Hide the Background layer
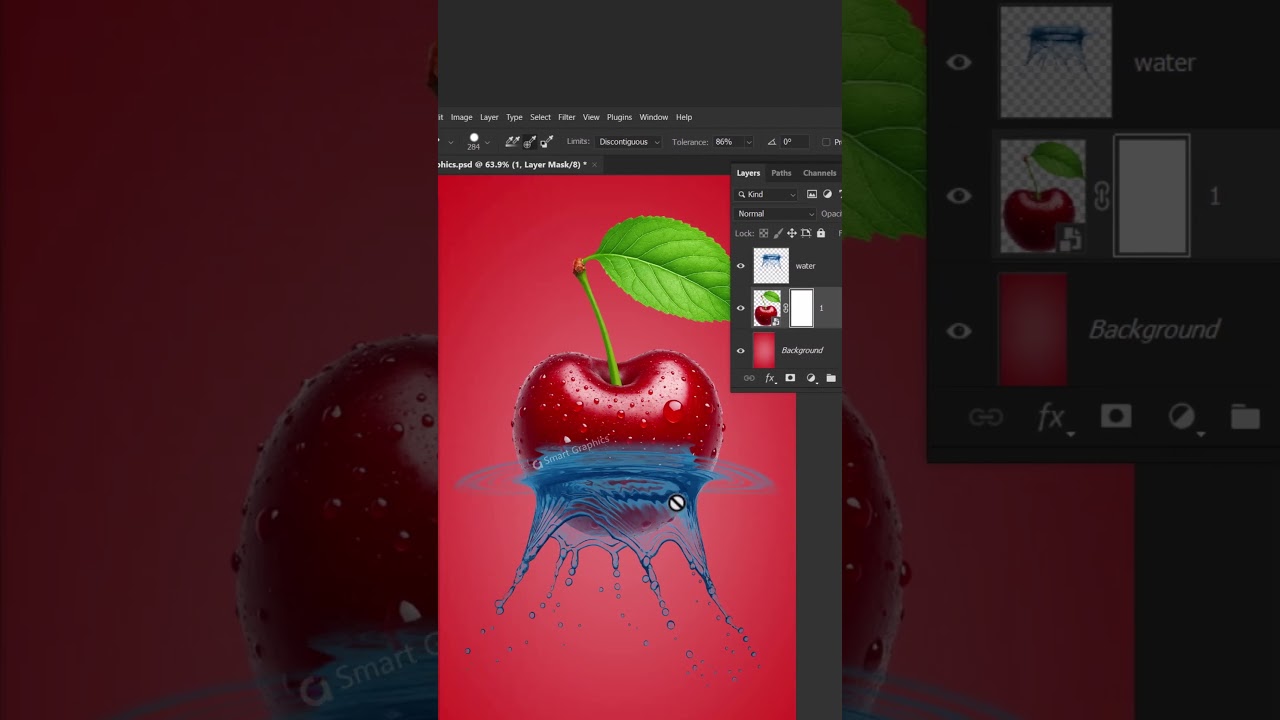This screenshot has width=1280, height=720. 741,350
